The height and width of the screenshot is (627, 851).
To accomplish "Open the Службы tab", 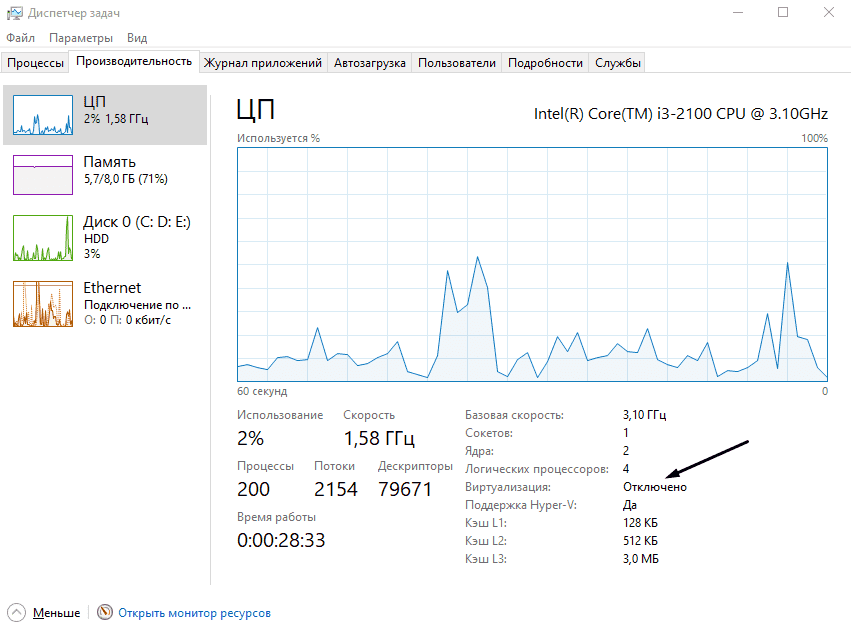I will (x=618, y=63).
